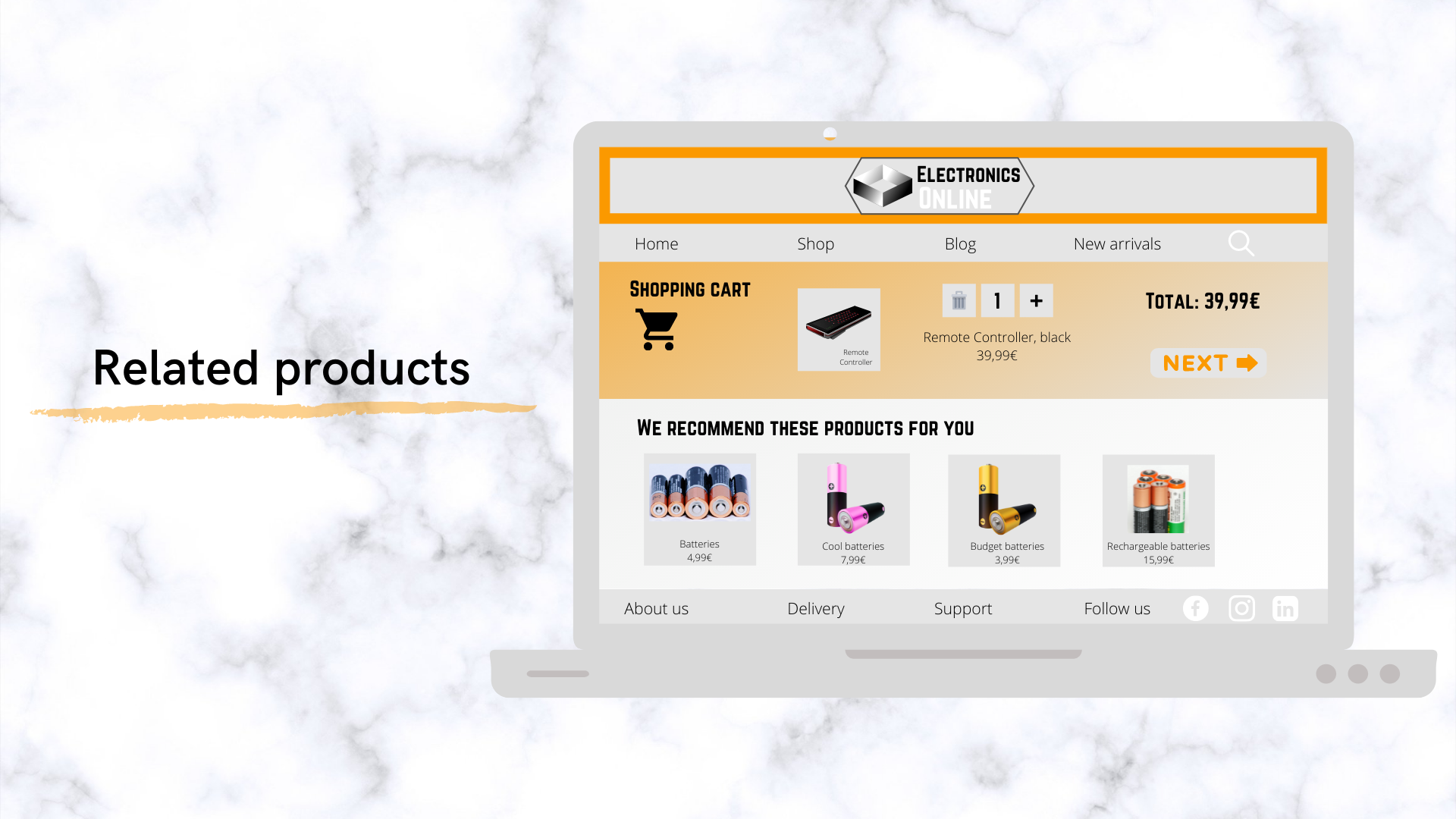Screen dimensions: 1456x819
Task: Increase quantity with the plus button
Action: 1036,301
